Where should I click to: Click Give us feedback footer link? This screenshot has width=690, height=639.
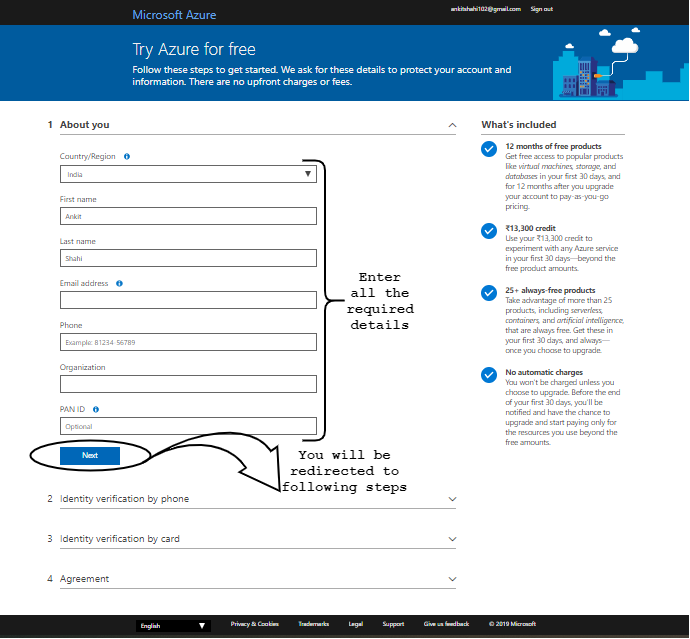tap(447, 624)
